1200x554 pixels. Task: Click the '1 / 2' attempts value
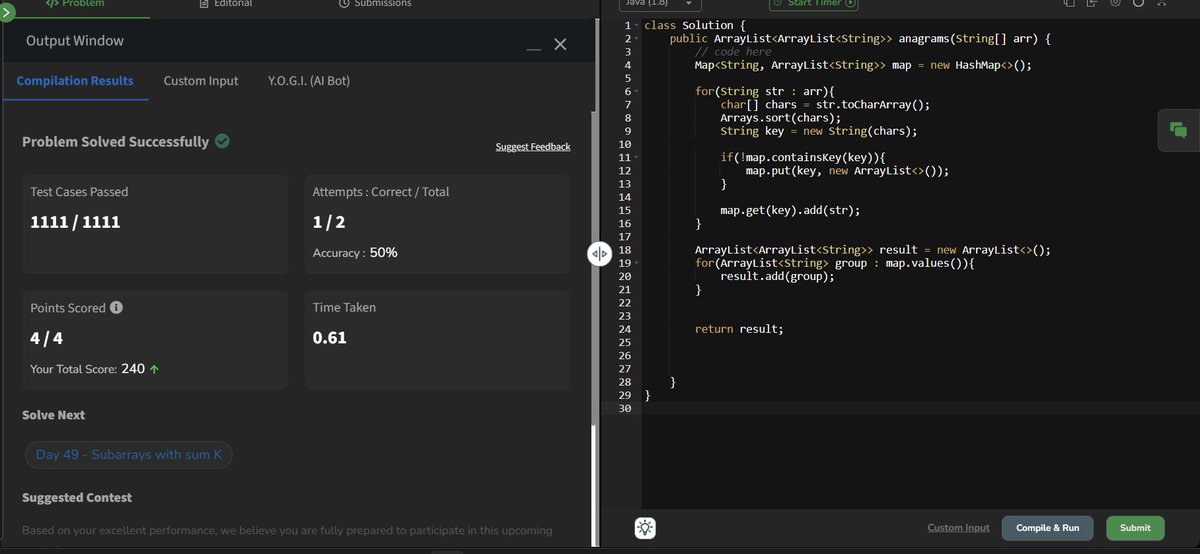[x=328, y=222]
